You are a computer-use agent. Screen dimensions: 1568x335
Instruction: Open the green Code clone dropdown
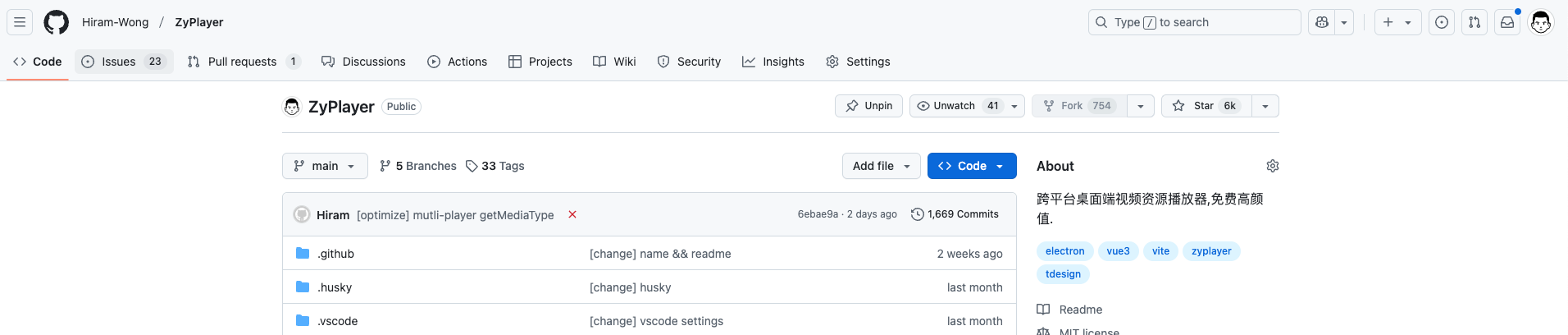point(972,166)
